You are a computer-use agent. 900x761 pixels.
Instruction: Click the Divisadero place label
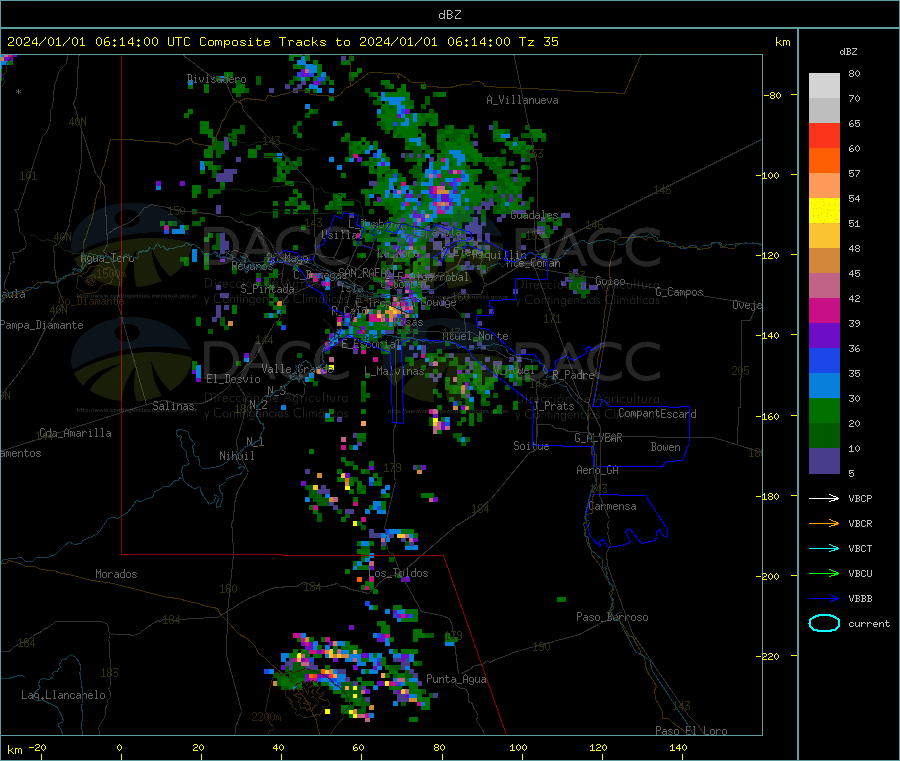point(216,79)
